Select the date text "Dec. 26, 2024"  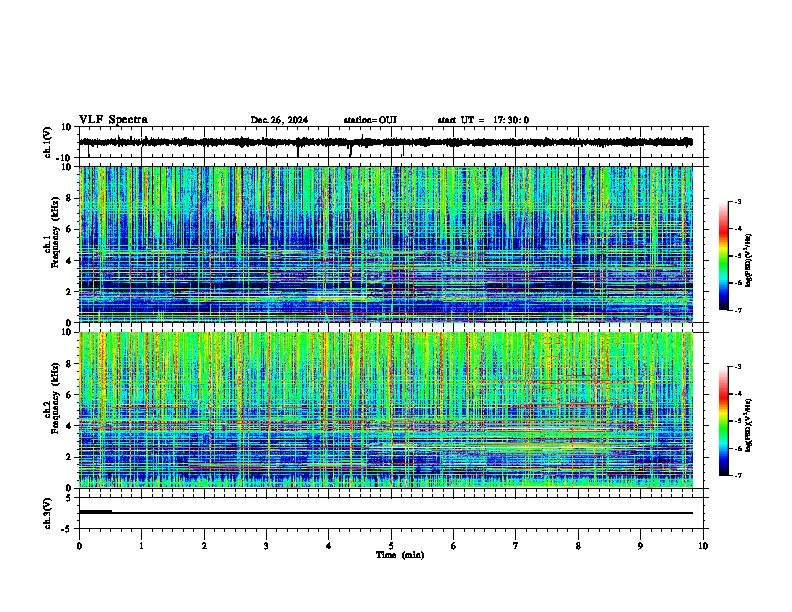(279, 120)
